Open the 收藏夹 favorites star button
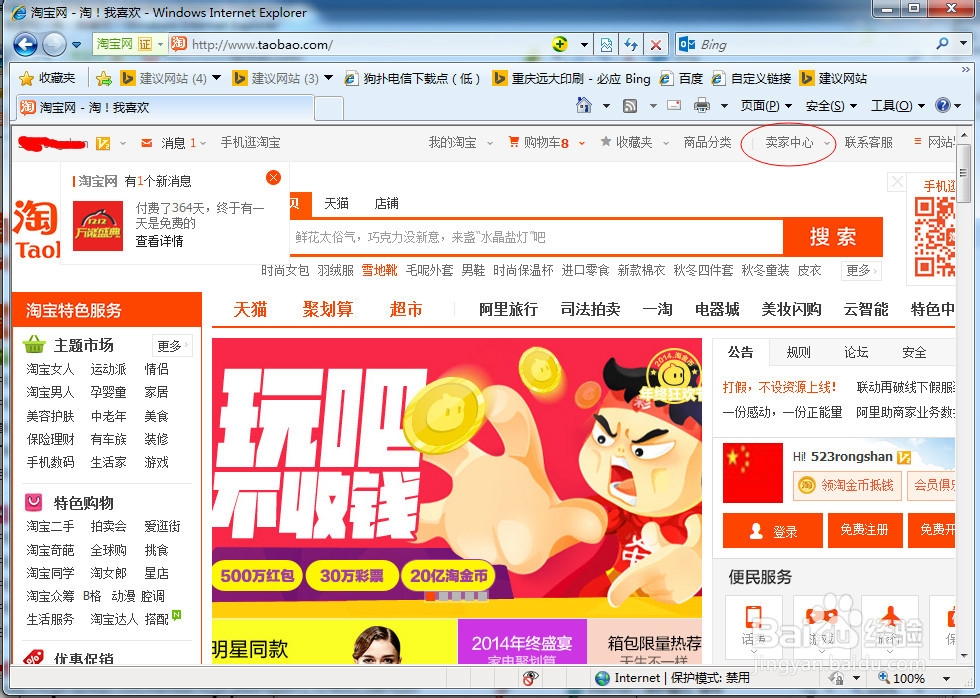Viewport: 980px width, 698px height. tap(48, 78)
